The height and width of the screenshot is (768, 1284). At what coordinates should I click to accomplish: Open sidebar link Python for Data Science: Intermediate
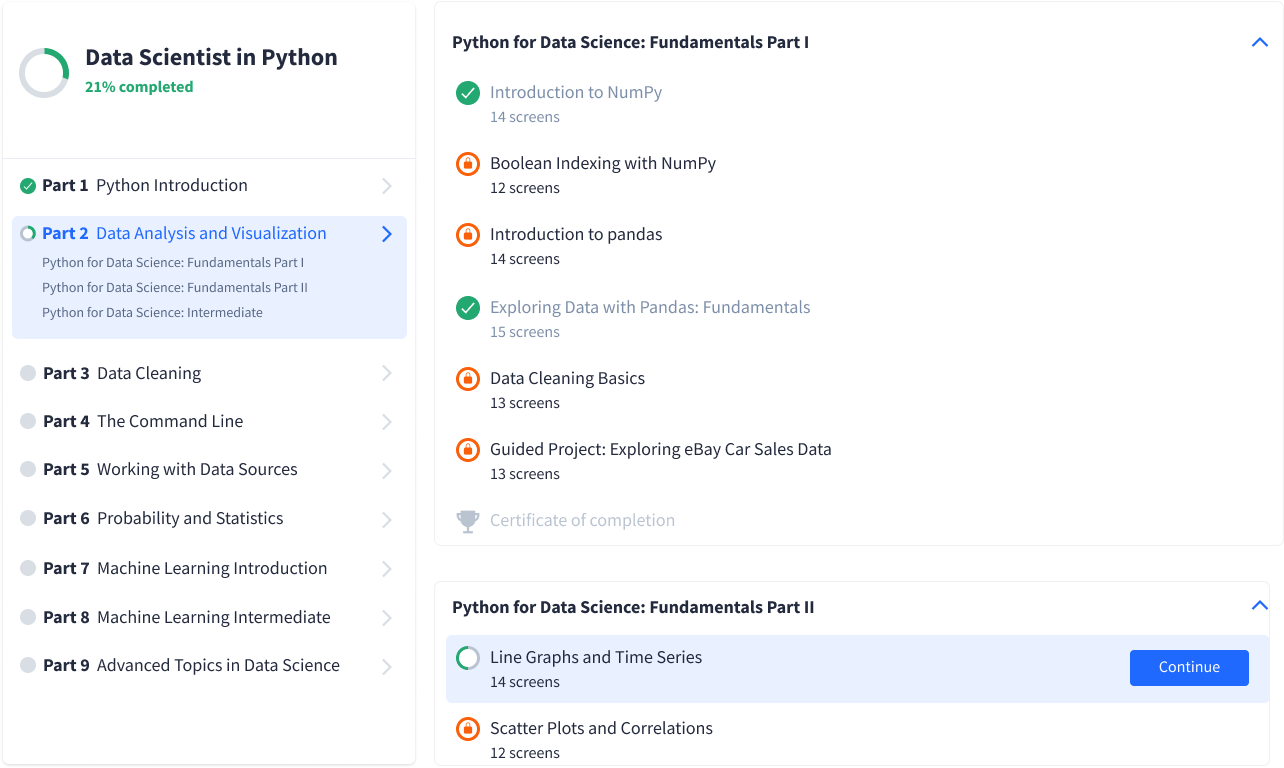152,313
